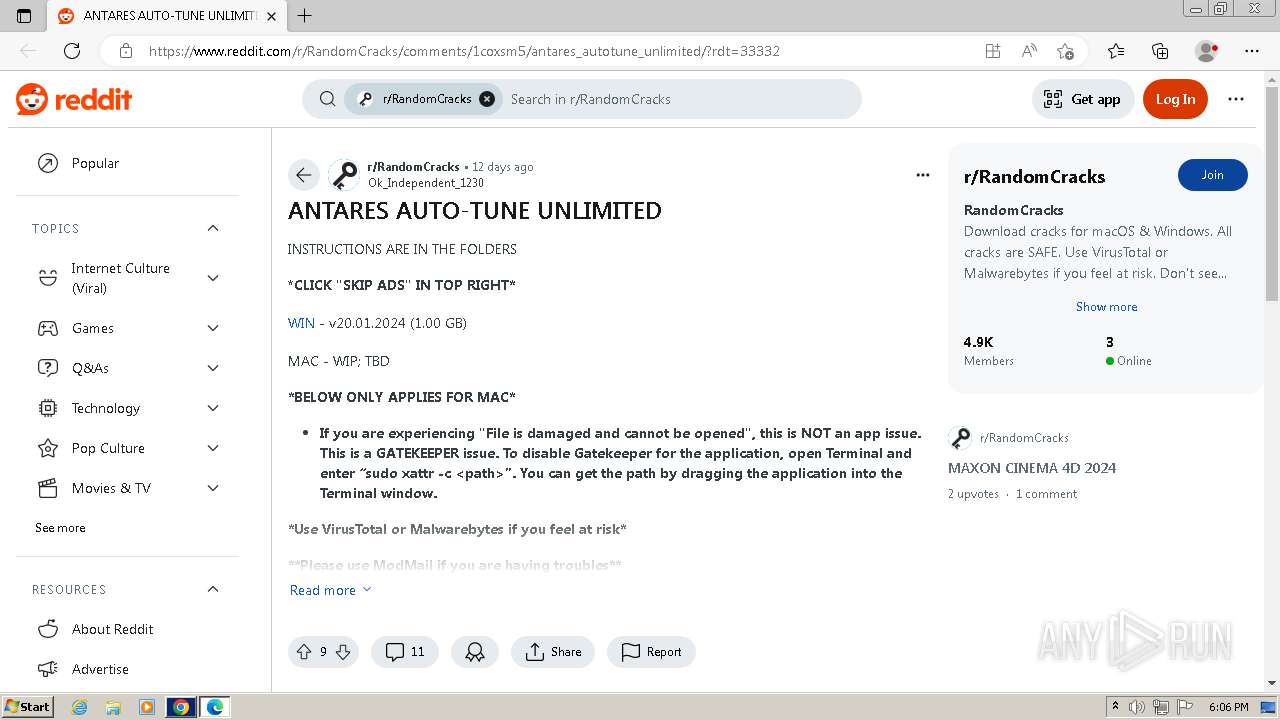Expand the Q&As topic
This screenshot has width=1280, height=720.
point(213,368)
